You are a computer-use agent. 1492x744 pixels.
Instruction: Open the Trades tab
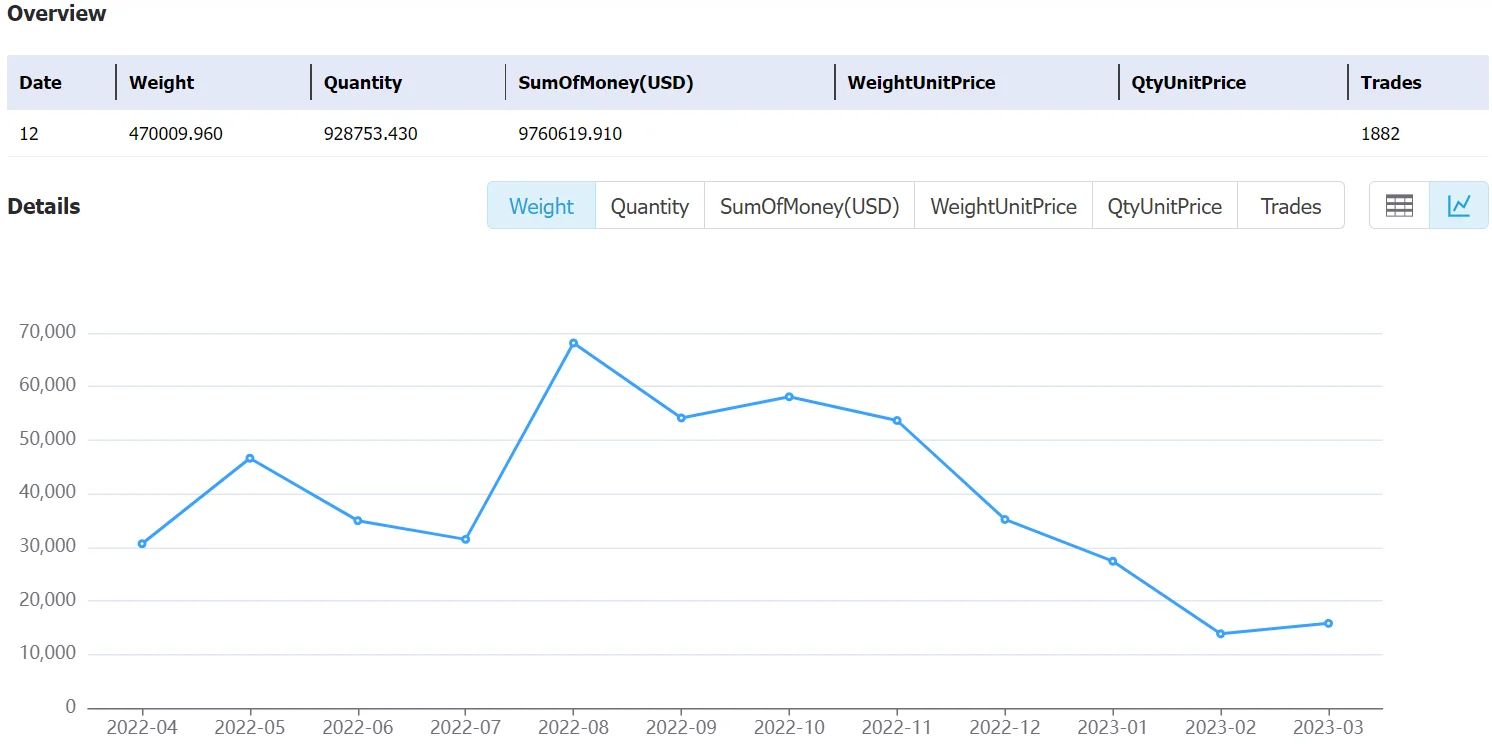(1291, 206)
